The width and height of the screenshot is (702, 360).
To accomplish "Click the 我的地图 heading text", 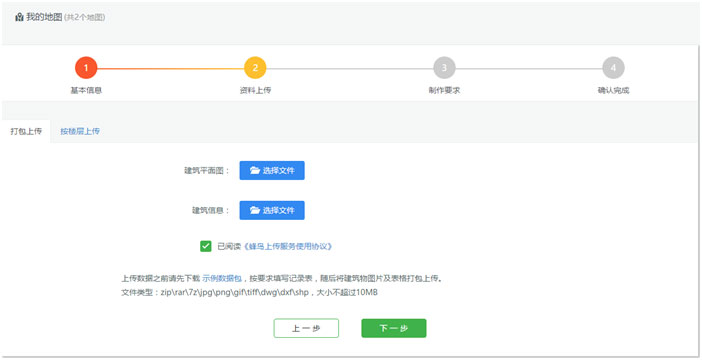I will (44, 17).
